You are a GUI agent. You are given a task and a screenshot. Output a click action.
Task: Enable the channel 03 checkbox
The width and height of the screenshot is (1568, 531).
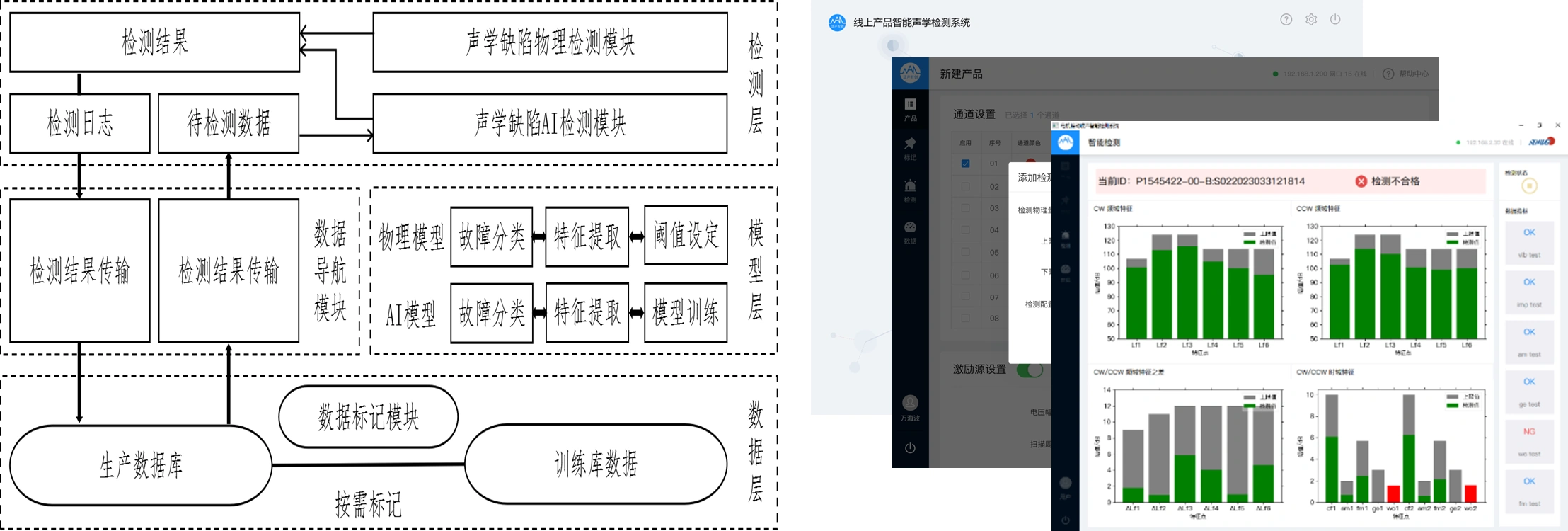965,208
